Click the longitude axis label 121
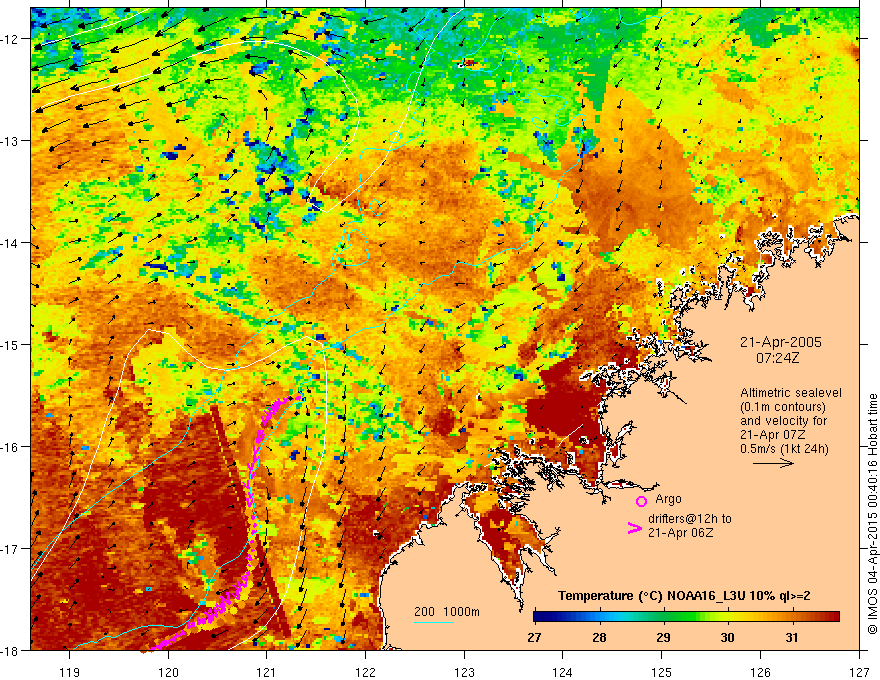 (x=267, y=672)
